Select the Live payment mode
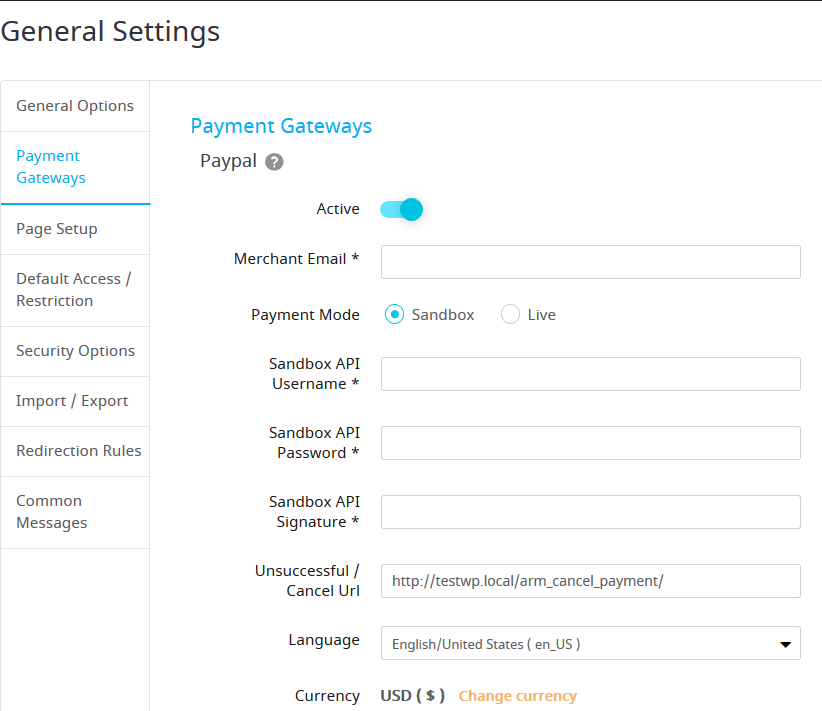The width and height of the screenshot is (822, 711). (510, 315)
